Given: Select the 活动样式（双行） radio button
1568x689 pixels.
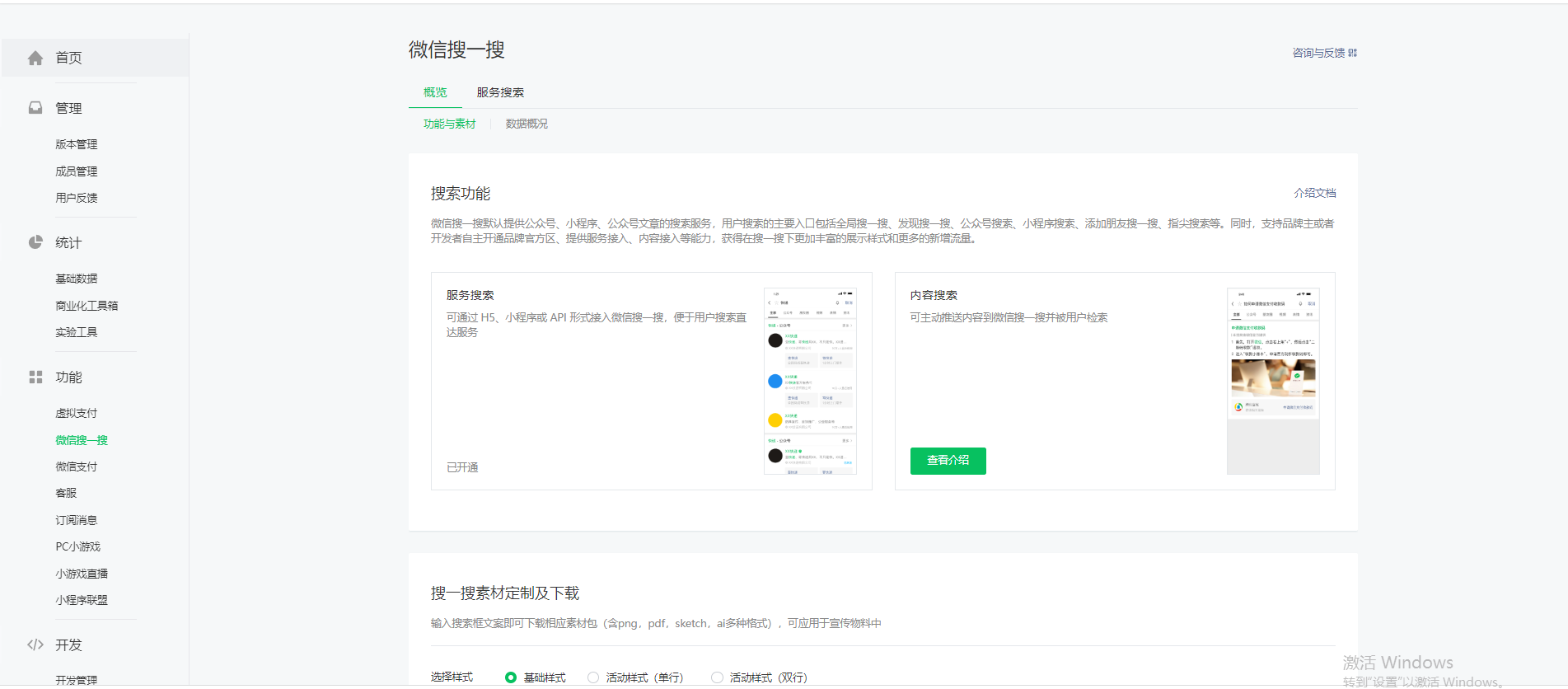Looking at the screenshot, I should coord(717,677).
